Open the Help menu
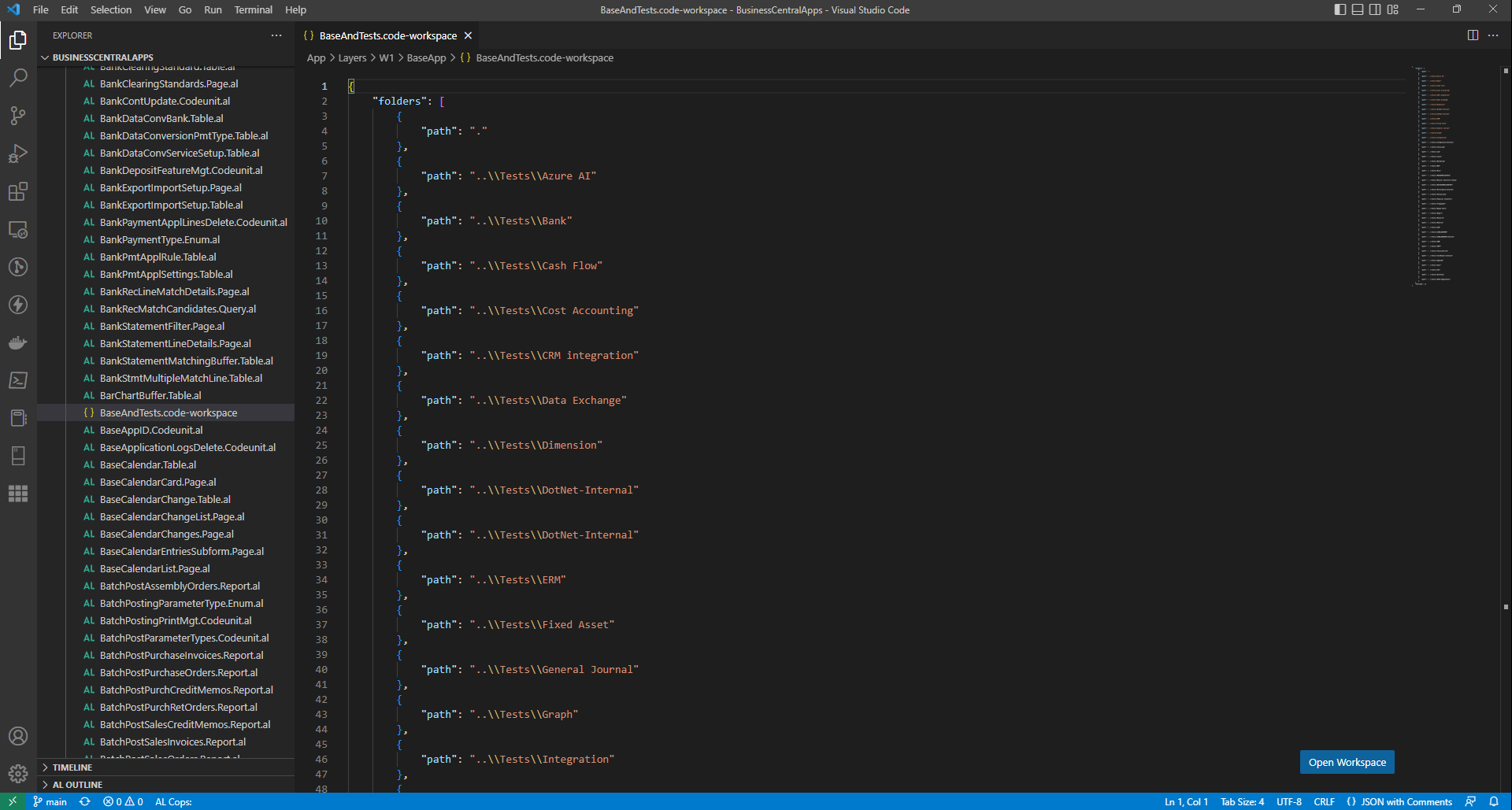This screenshot has height=810, width=1512. point(295,9)
